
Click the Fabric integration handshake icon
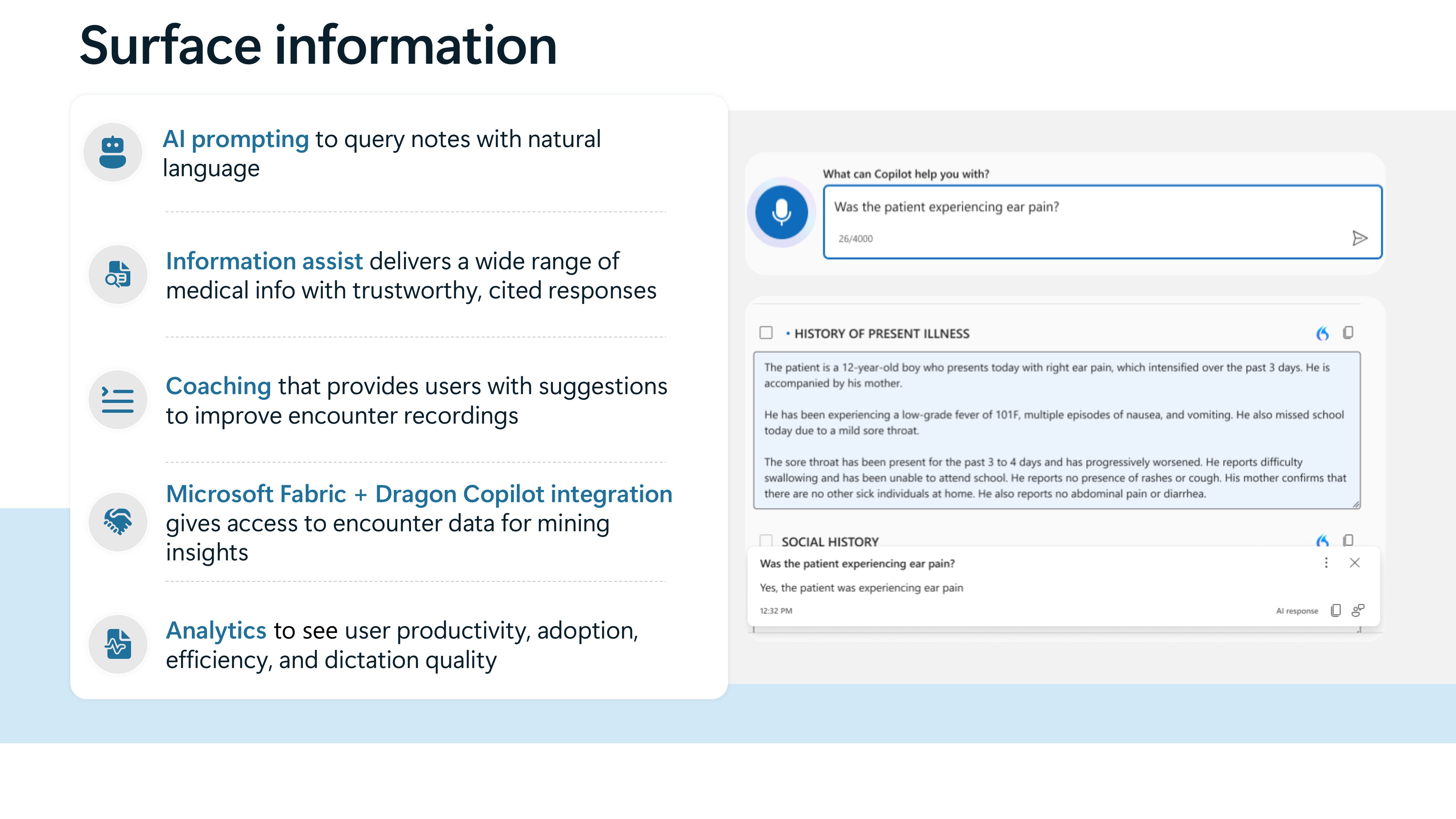pyautogui.click(x=118, y=522)
